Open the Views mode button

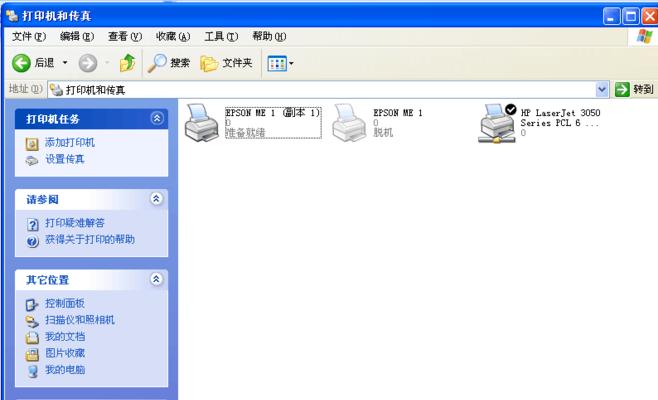[x=277, y=63]
